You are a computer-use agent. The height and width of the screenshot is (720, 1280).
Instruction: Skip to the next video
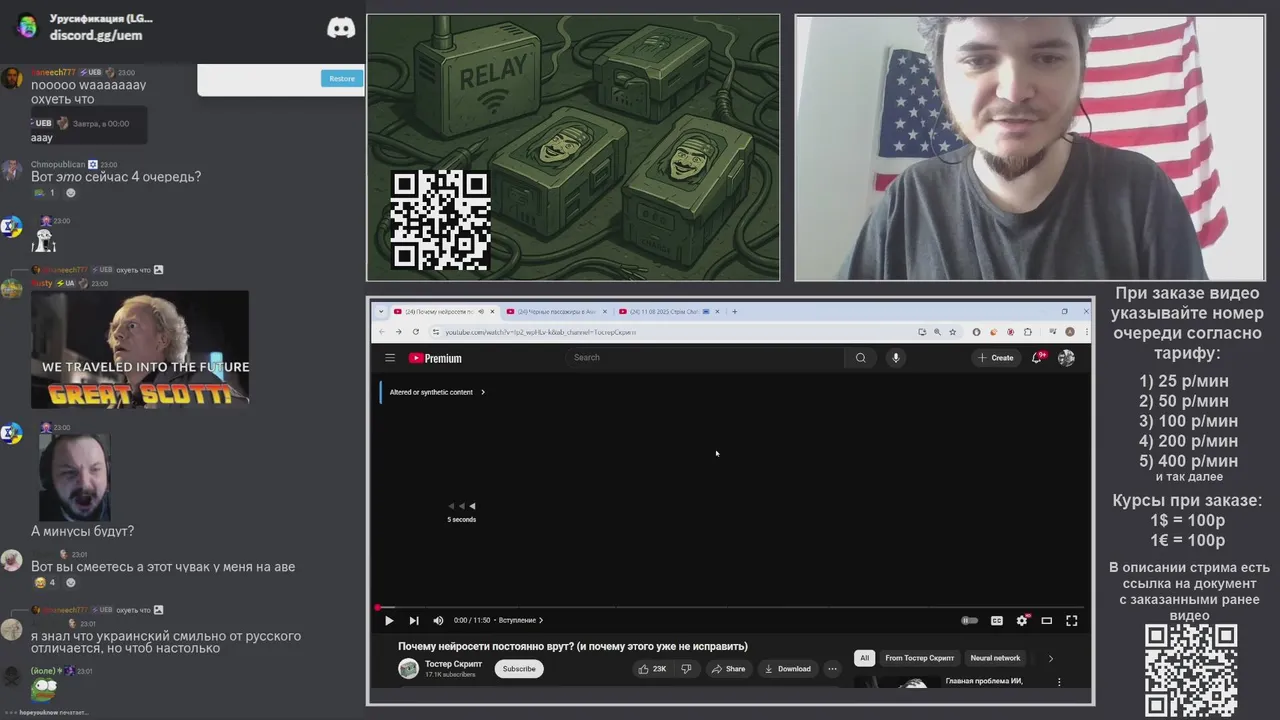click(x=414, y=621)
